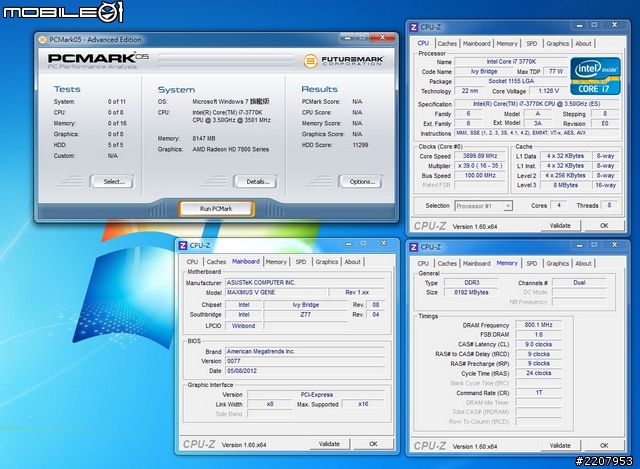The height and width of the screenshot is (469, 640).
Task: Select Graphics tab in the Memory window
Action: [x=558, y=264]
